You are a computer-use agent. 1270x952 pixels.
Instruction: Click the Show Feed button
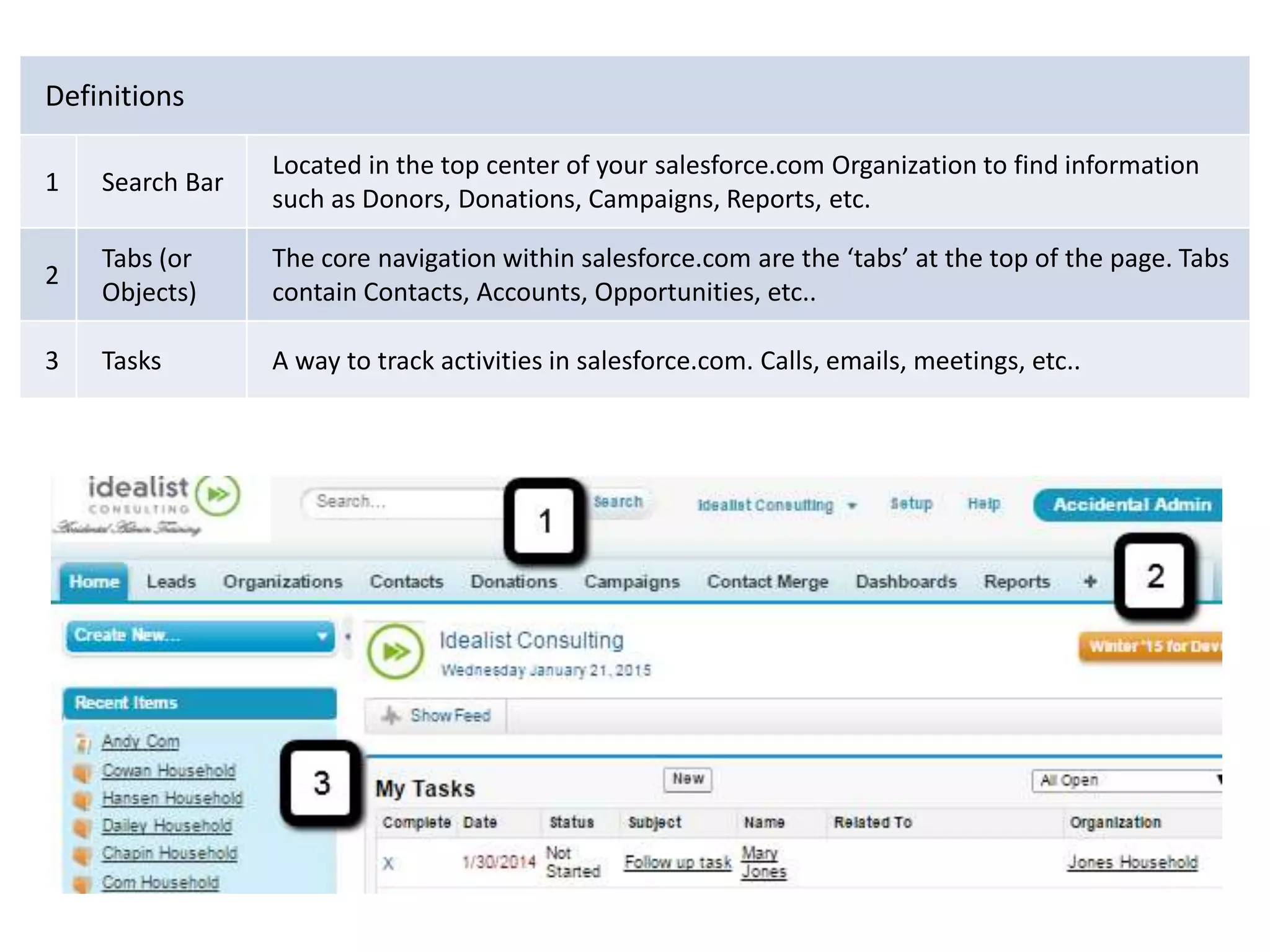(x=436, y=716)
